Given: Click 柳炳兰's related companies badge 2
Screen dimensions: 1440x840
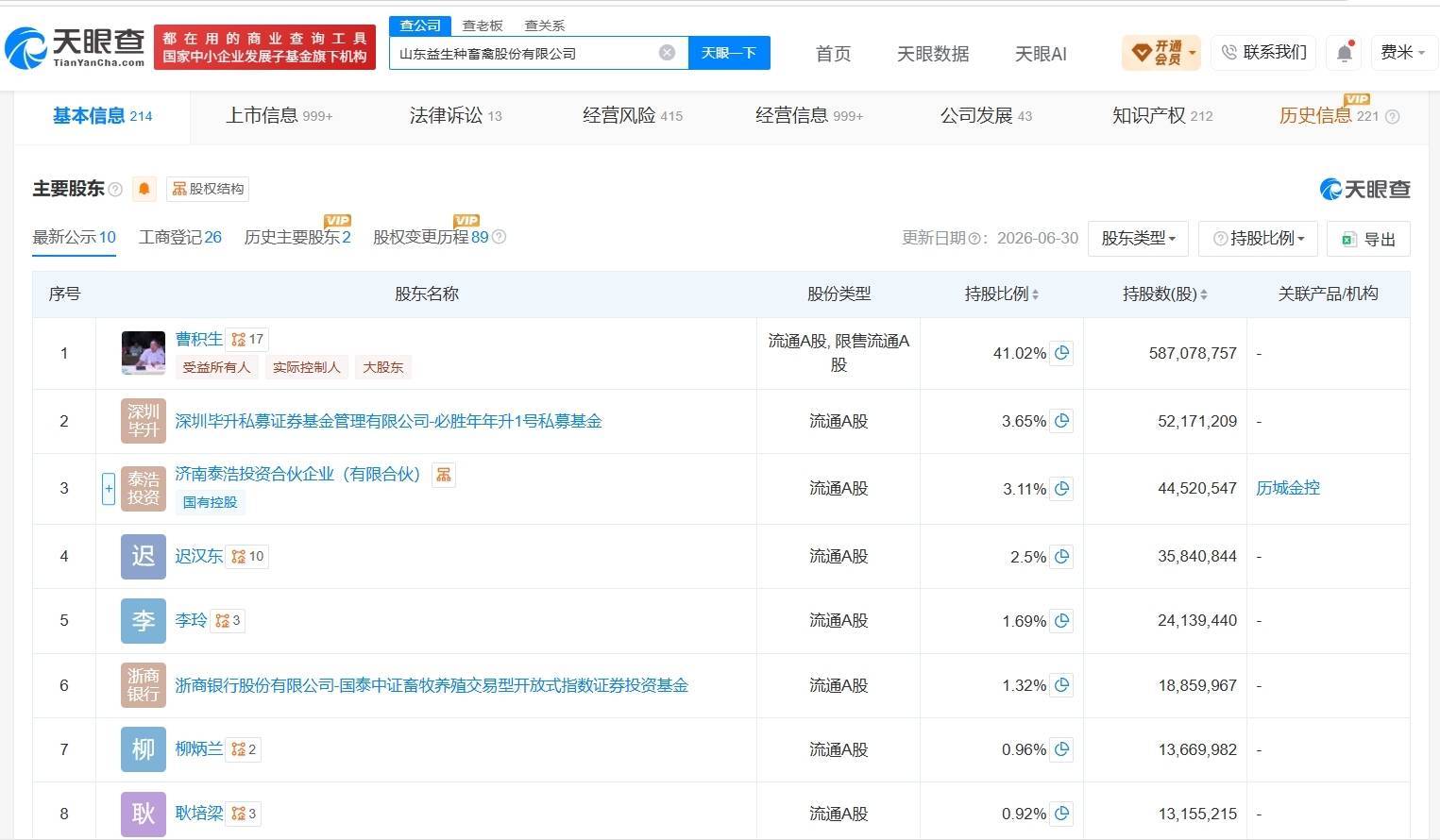Looking at the screenshot, I should coord(244,748).
